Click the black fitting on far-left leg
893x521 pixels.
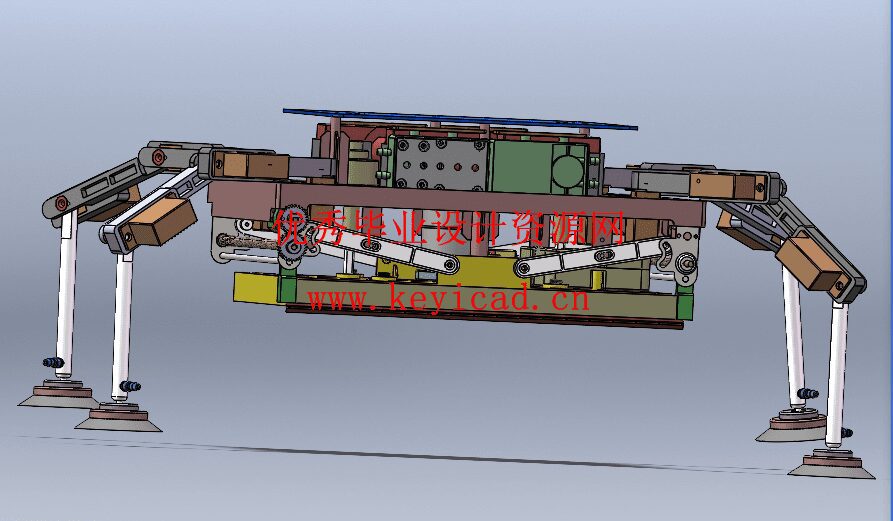[x=53, y=362]
